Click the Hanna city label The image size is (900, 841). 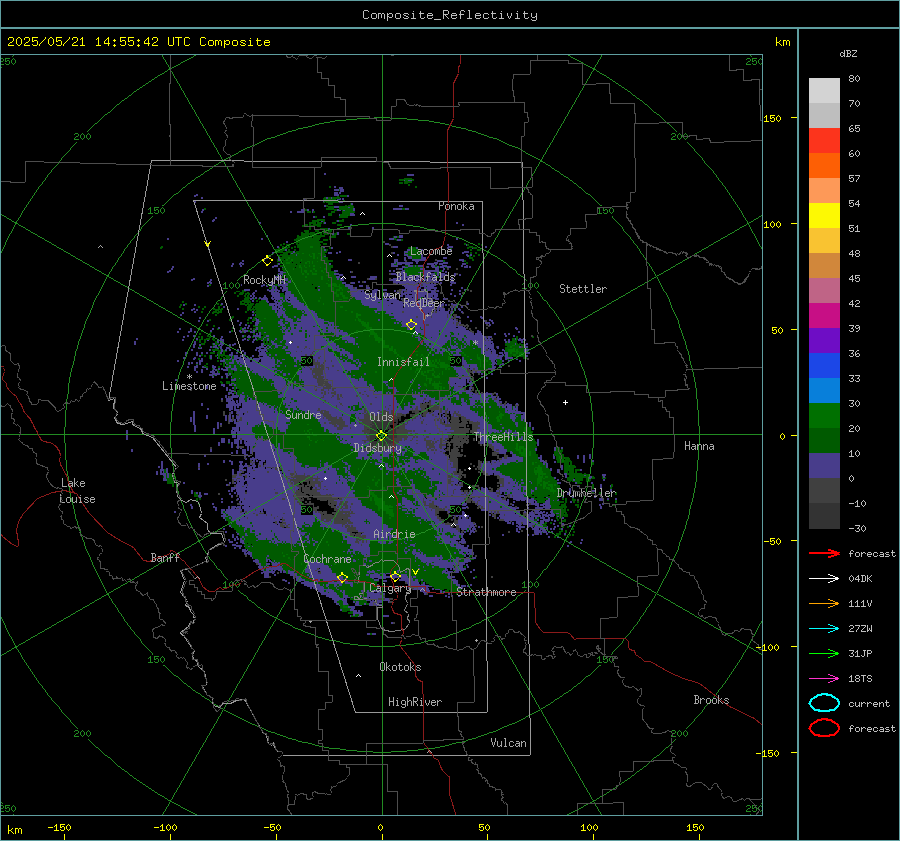point(699,446)
